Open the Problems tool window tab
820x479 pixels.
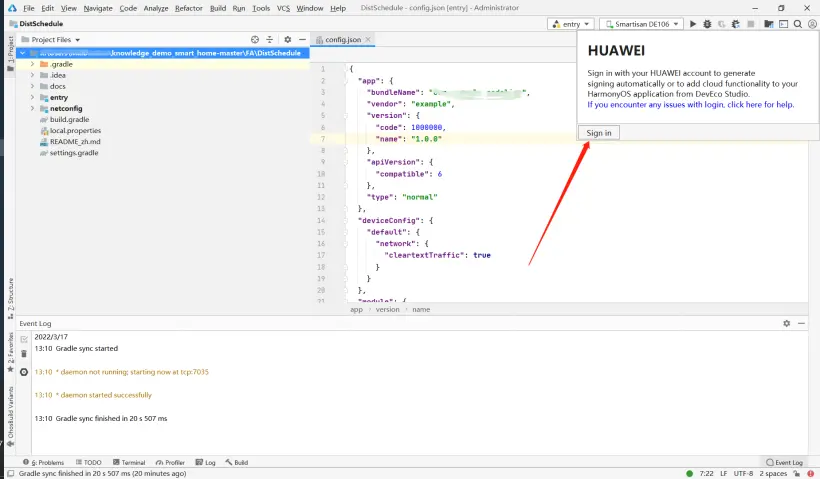coord(43,463)
